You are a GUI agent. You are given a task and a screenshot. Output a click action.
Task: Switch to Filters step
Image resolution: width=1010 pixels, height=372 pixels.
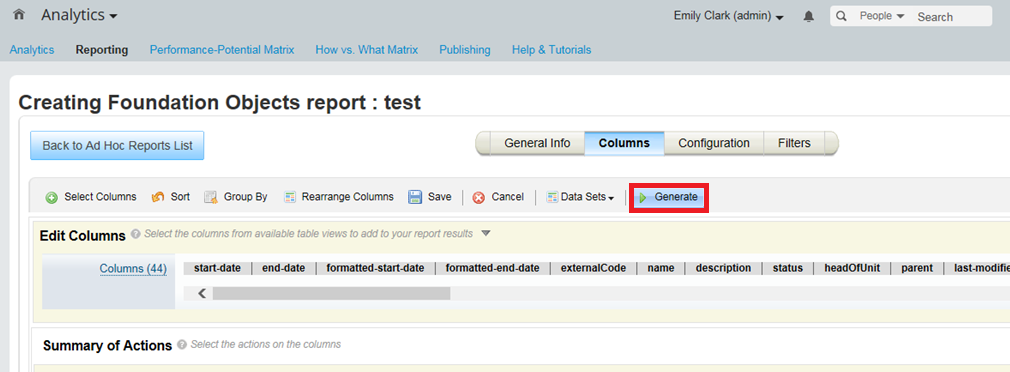click(x=794, y=143)
